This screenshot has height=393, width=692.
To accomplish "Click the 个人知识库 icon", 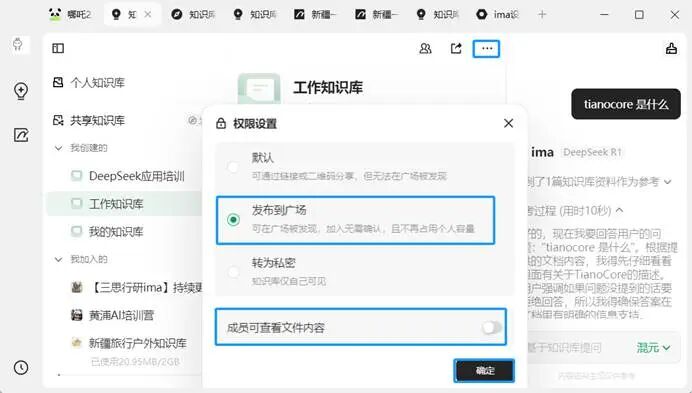I will coord(58,82).
